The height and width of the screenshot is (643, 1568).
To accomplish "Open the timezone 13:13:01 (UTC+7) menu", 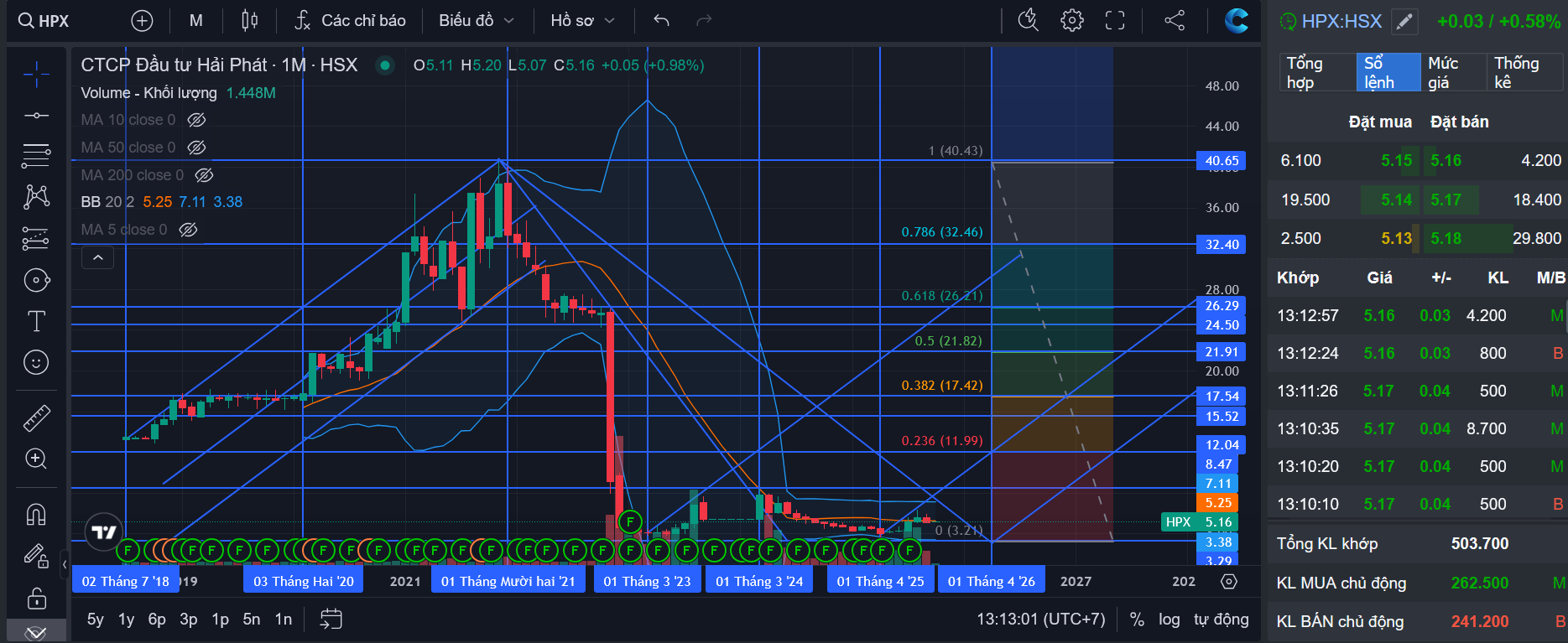I will (1041, 620).
